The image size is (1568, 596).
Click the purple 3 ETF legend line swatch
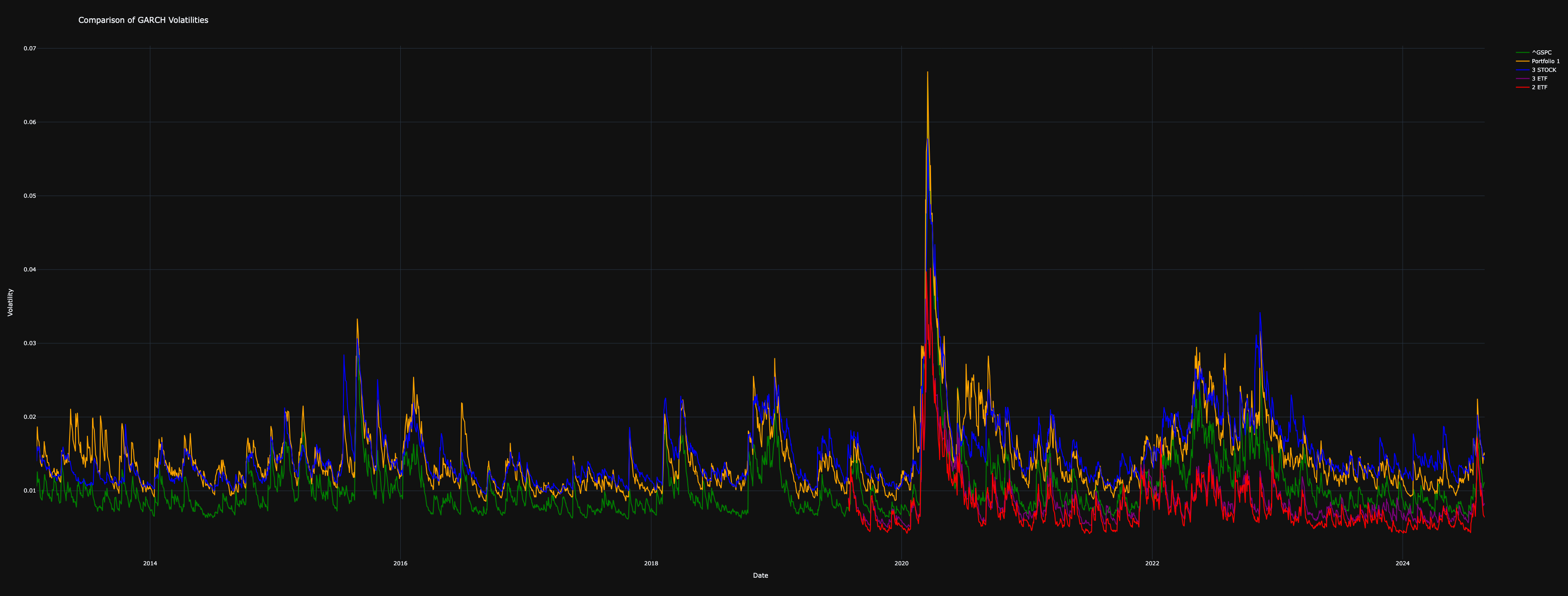[1523, 79]
